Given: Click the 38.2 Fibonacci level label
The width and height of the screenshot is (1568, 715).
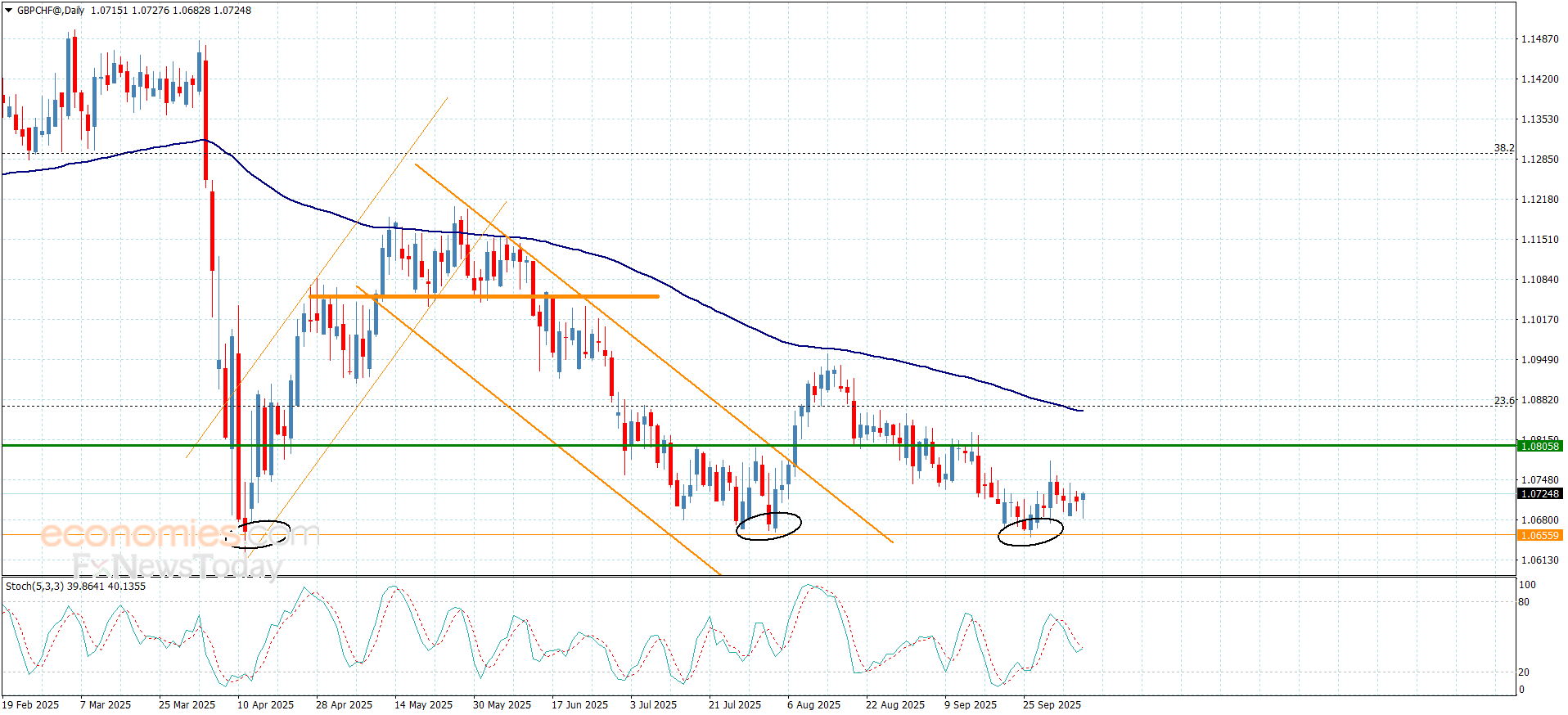Looking at the screenshot, I should (1503, 148).
